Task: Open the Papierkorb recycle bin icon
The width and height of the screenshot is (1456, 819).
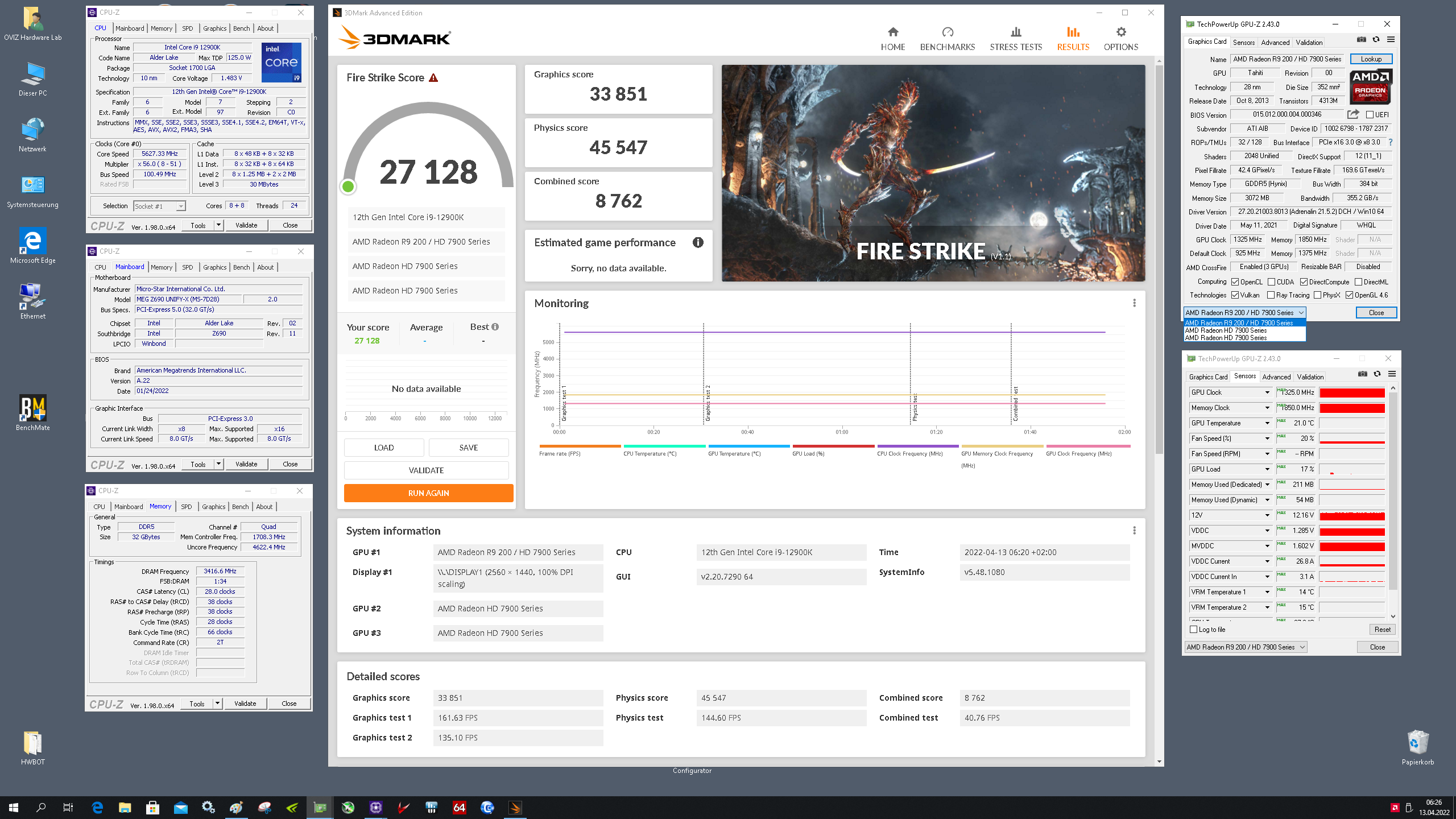Action: tap(1417, 747)
